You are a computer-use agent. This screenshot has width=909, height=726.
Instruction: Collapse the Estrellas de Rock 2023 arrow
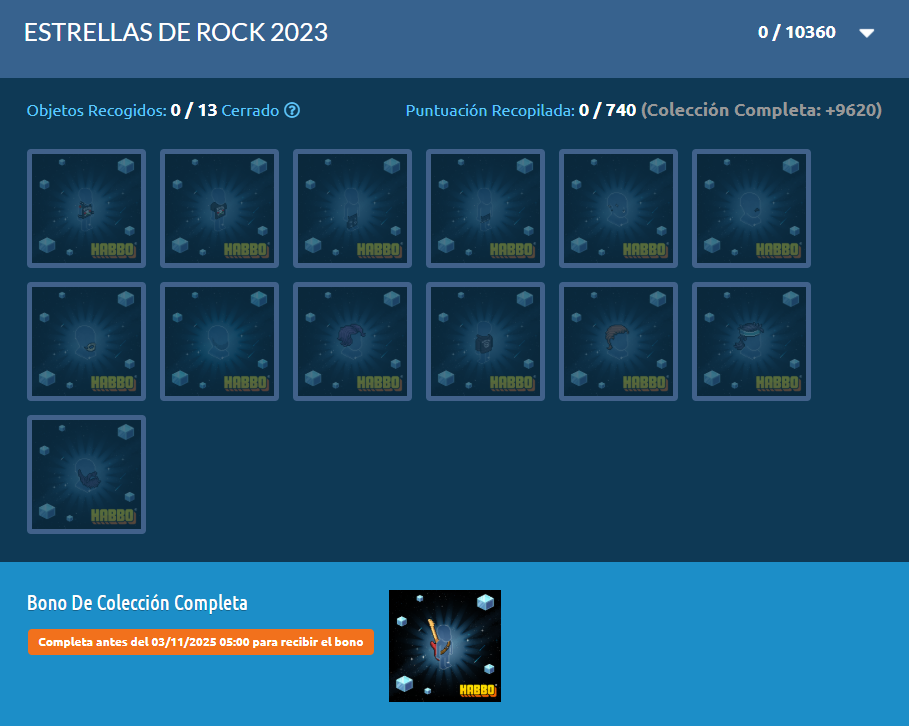867,33
